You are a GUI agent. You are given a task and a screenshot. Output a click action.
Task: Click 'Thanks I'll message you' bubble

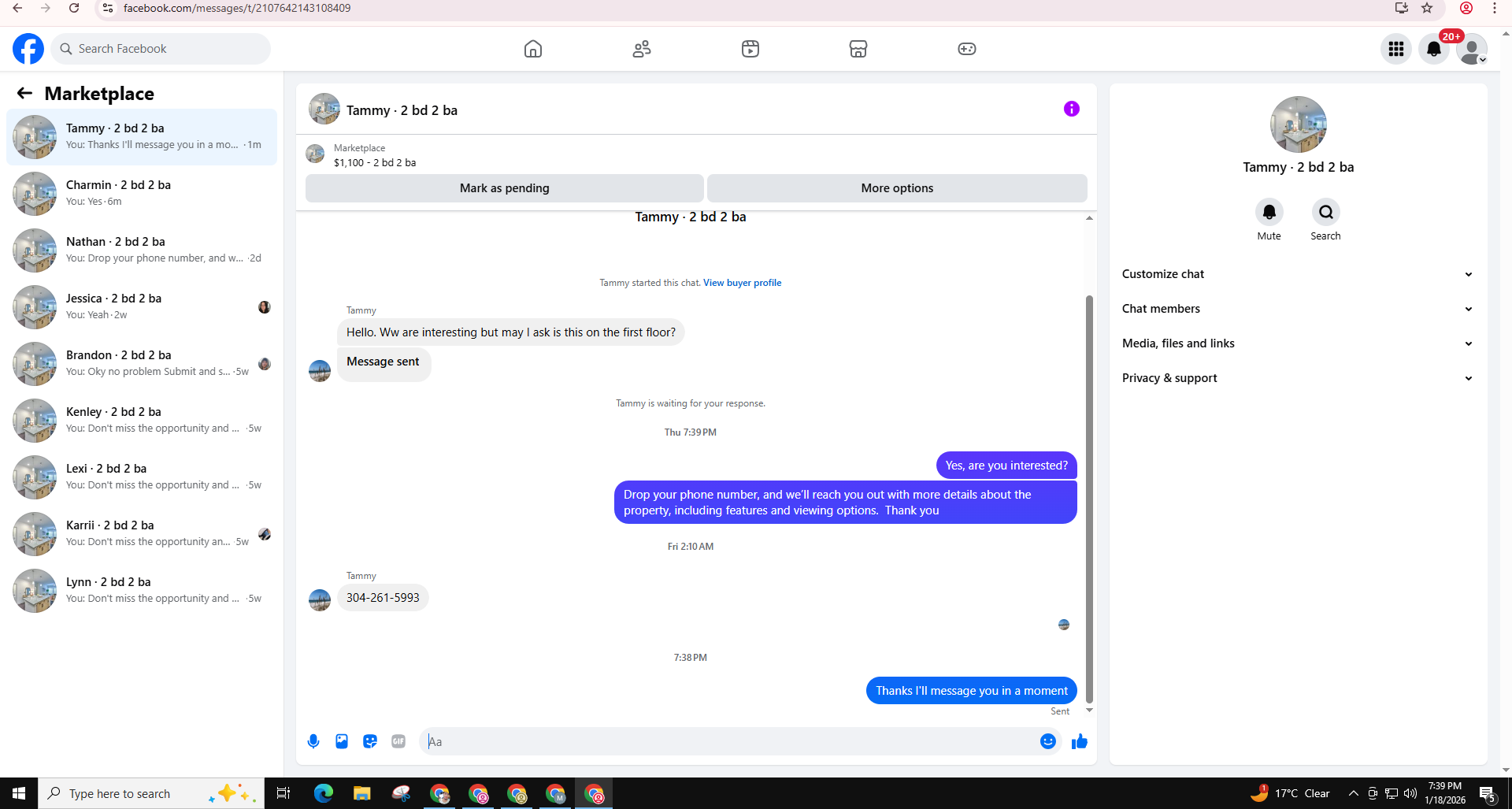pos(972,691)
